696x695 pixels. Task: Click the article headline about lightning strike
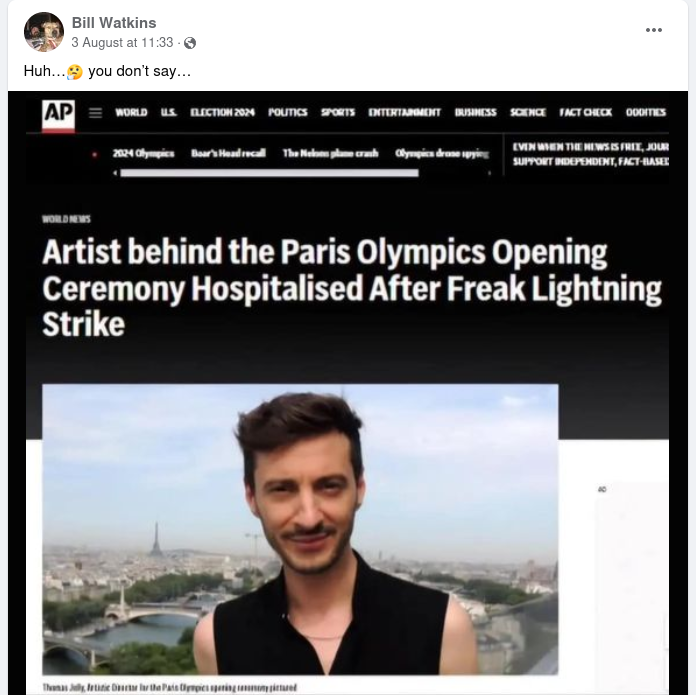pyautogui.click(x=352, y=288)
